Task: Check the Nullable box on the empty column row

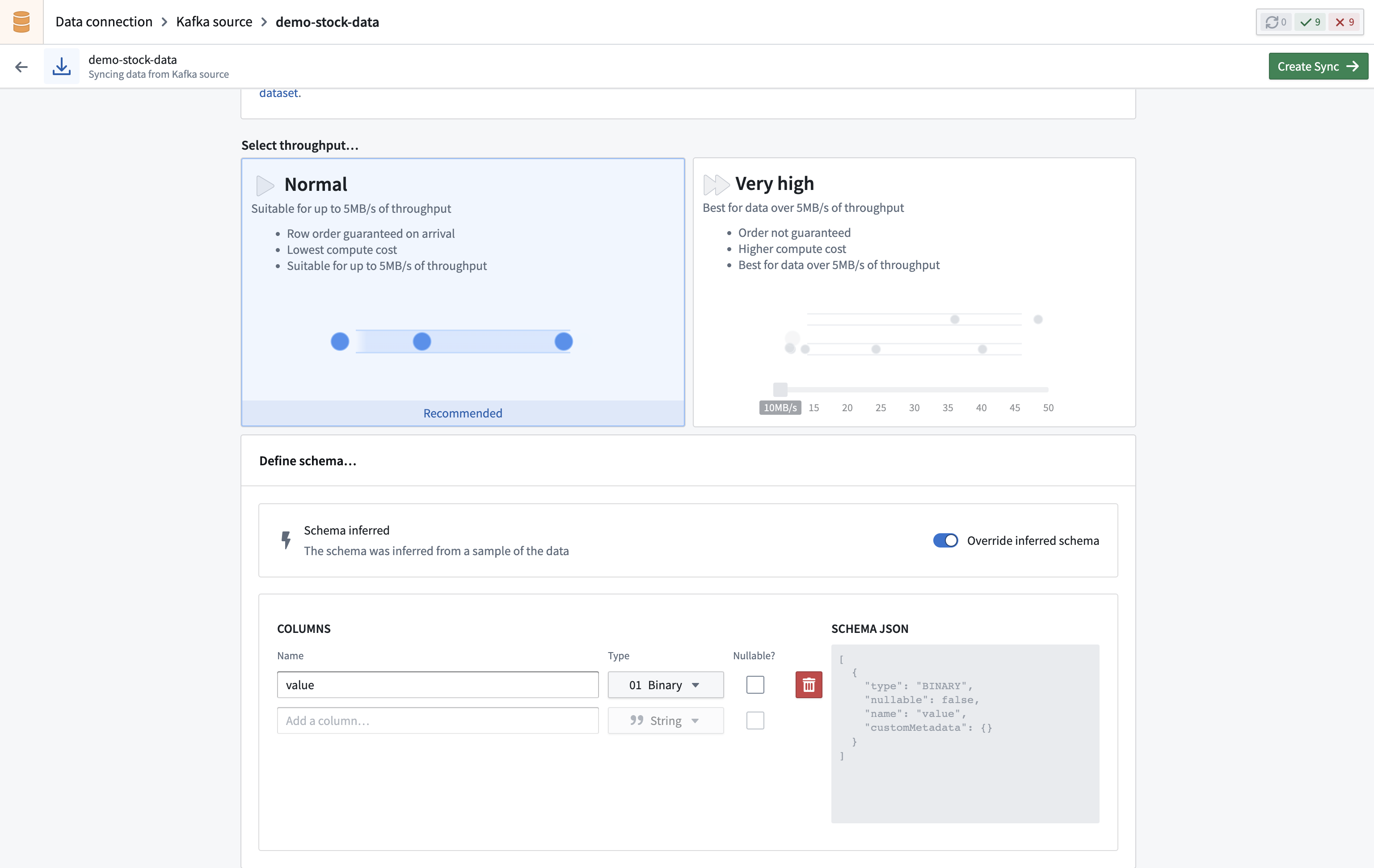Action: pyautogui.click(x=755, y=720)
